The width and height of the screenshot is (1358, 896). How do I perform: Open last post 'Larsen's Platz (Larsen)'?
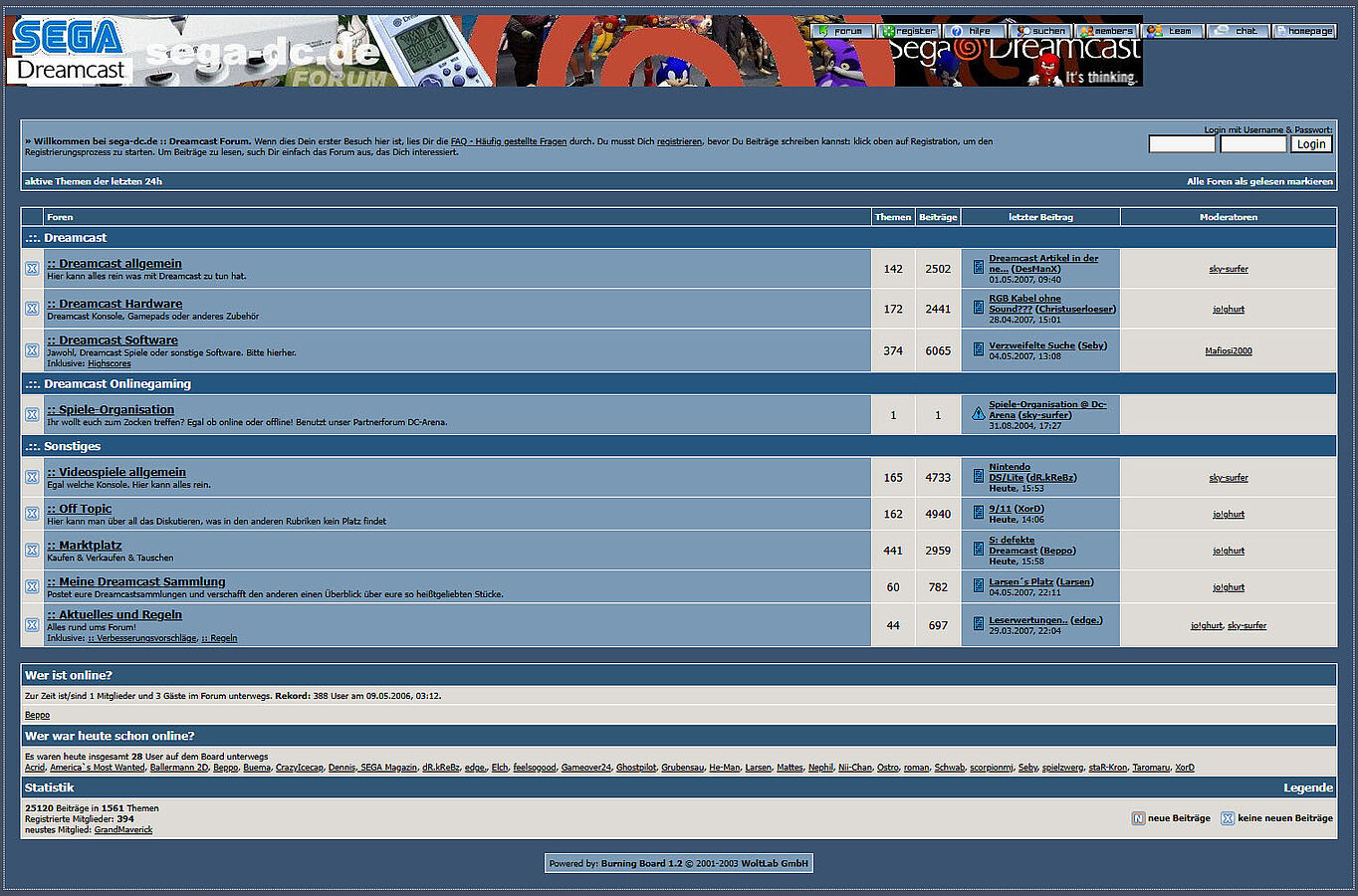point(1040,581)
